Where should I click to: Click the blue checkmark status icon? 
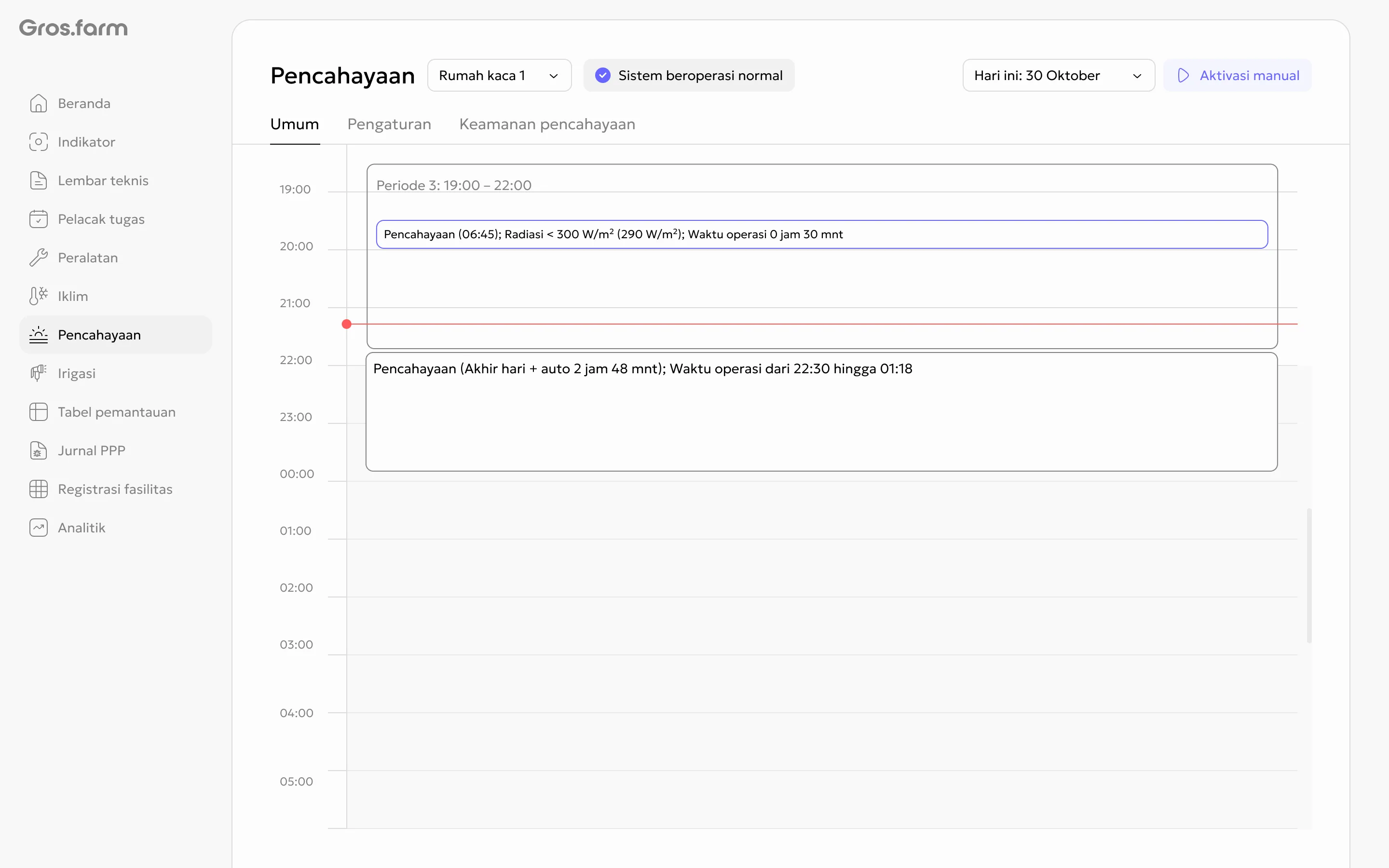pos(603,75)
